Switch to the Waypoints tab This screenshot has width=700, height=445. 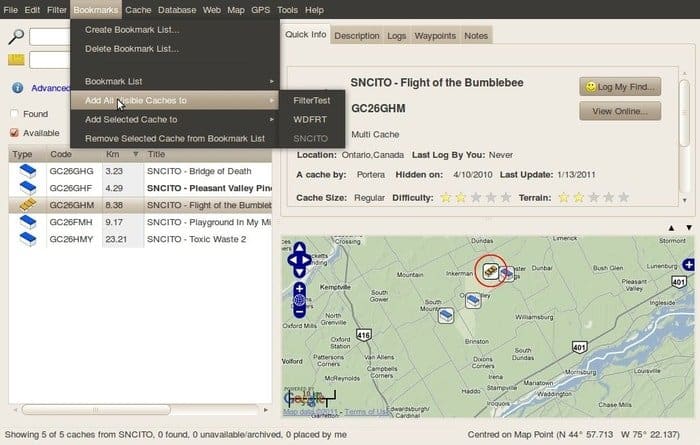pyautogui.click(x=435, y=36)
